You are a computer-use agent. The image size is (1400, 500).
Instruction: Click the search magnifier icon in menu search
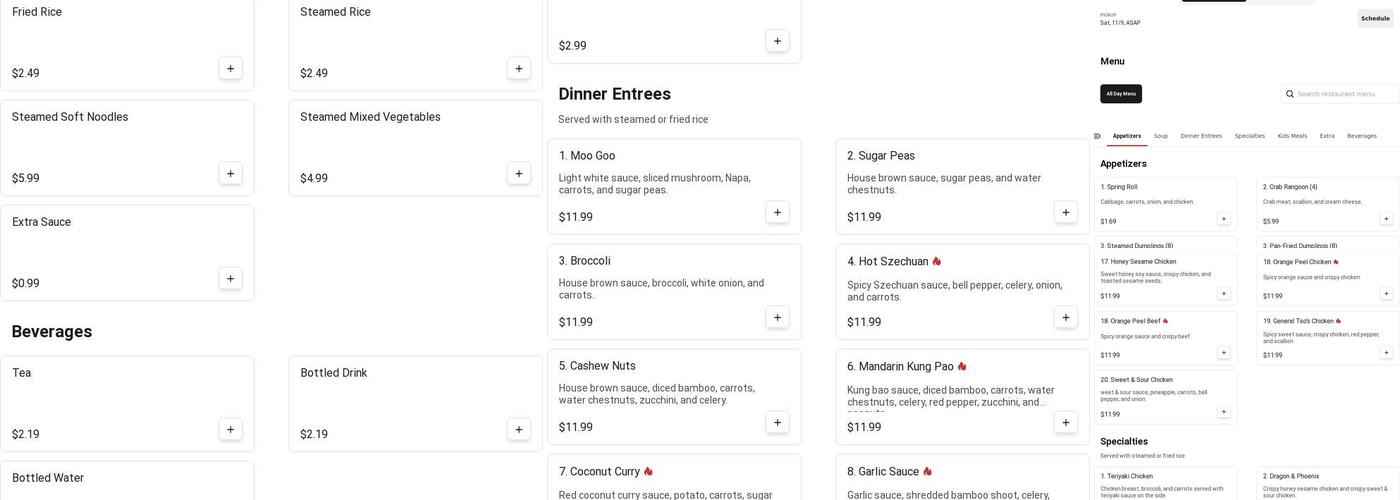point(1290,94)
